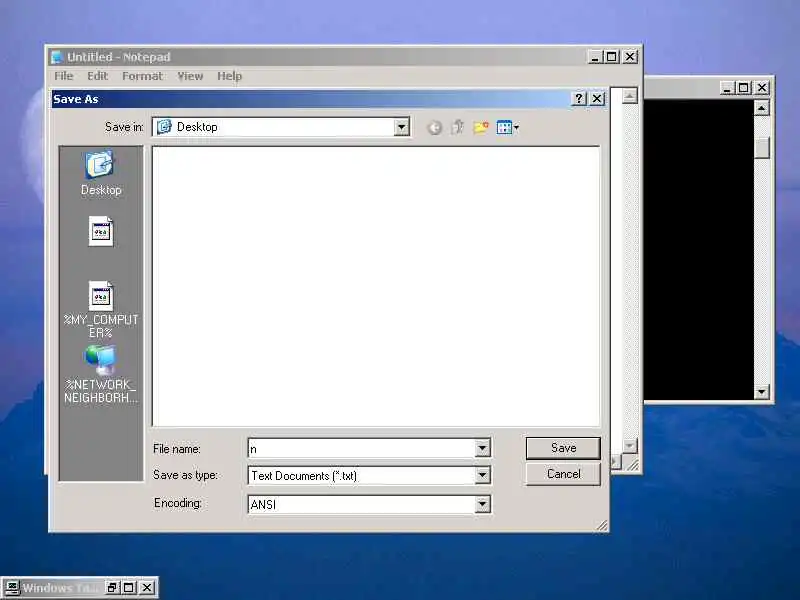Image resolution: width=800 pixels, height=600 pixels.
Task: Click the Save As dialog resize grip
Action: 602,526
